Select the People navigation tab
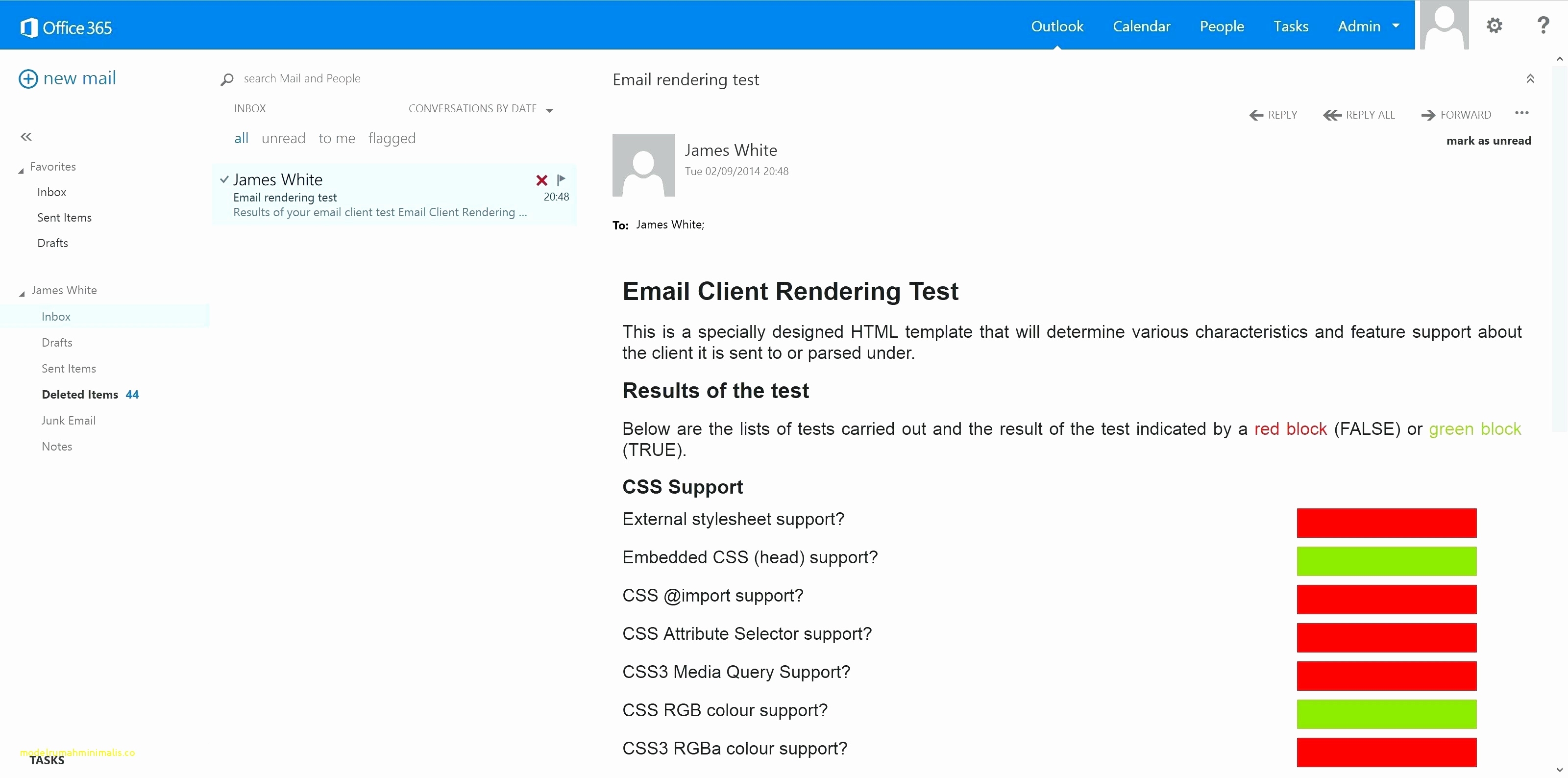Viewport: 1568px width, 778px height. click(1222, 25)
